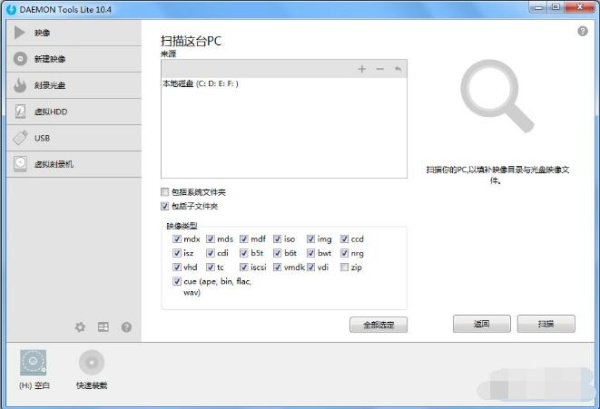Click the top-right help question mark
Viewport: 600px width, 409px height.
point(582,31)
